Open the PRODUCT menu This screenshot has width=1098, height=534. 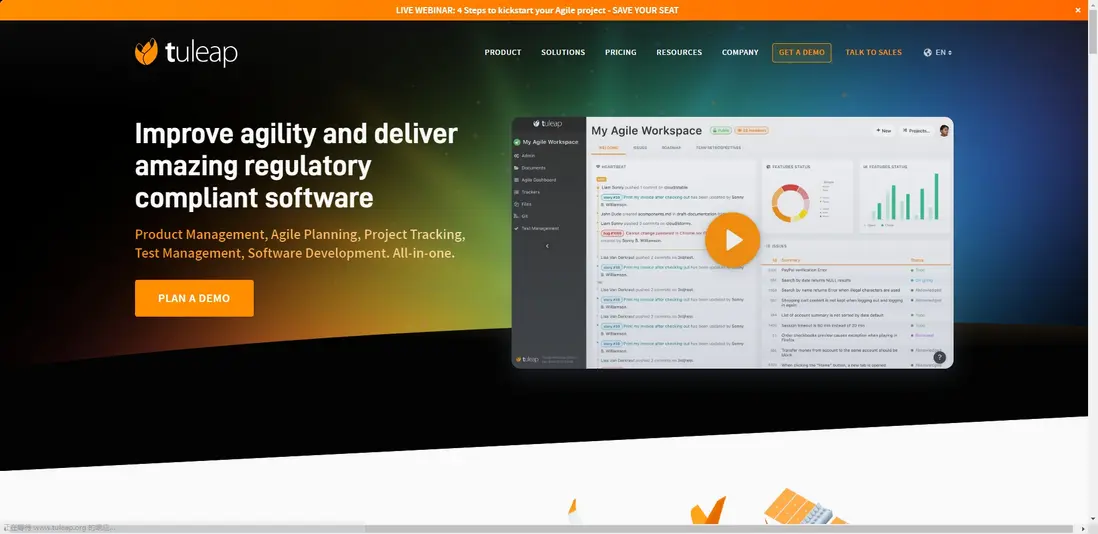click(503, 52)
